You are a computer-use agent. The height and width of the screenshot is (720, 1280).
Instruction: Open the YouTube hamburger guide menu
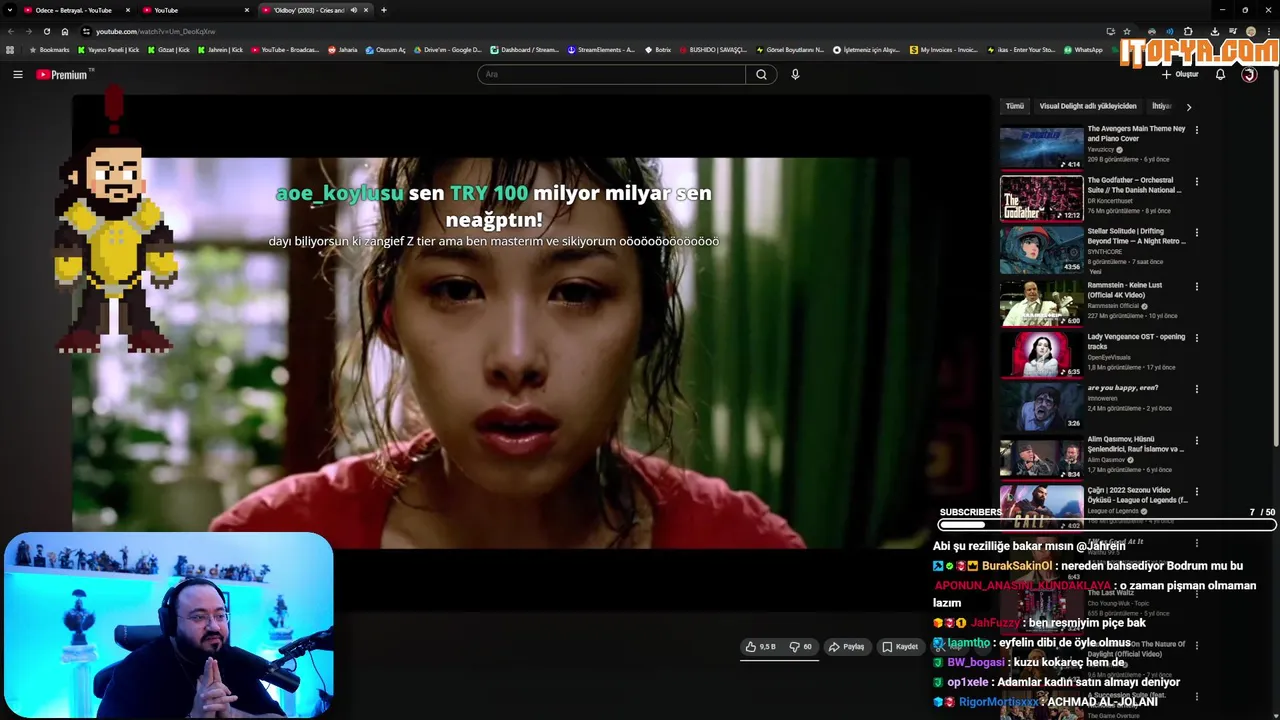tap(17, 74)
